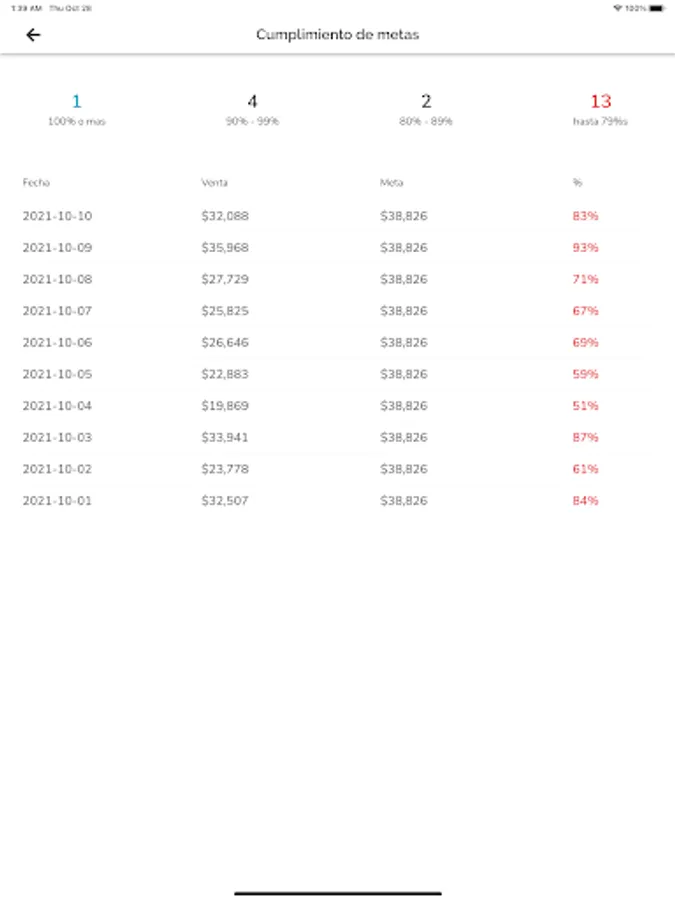Image resolution: width=675 pixels, height=900 pixels.
Task: Tap the Meta column header
Action: (x=391, y=183)
